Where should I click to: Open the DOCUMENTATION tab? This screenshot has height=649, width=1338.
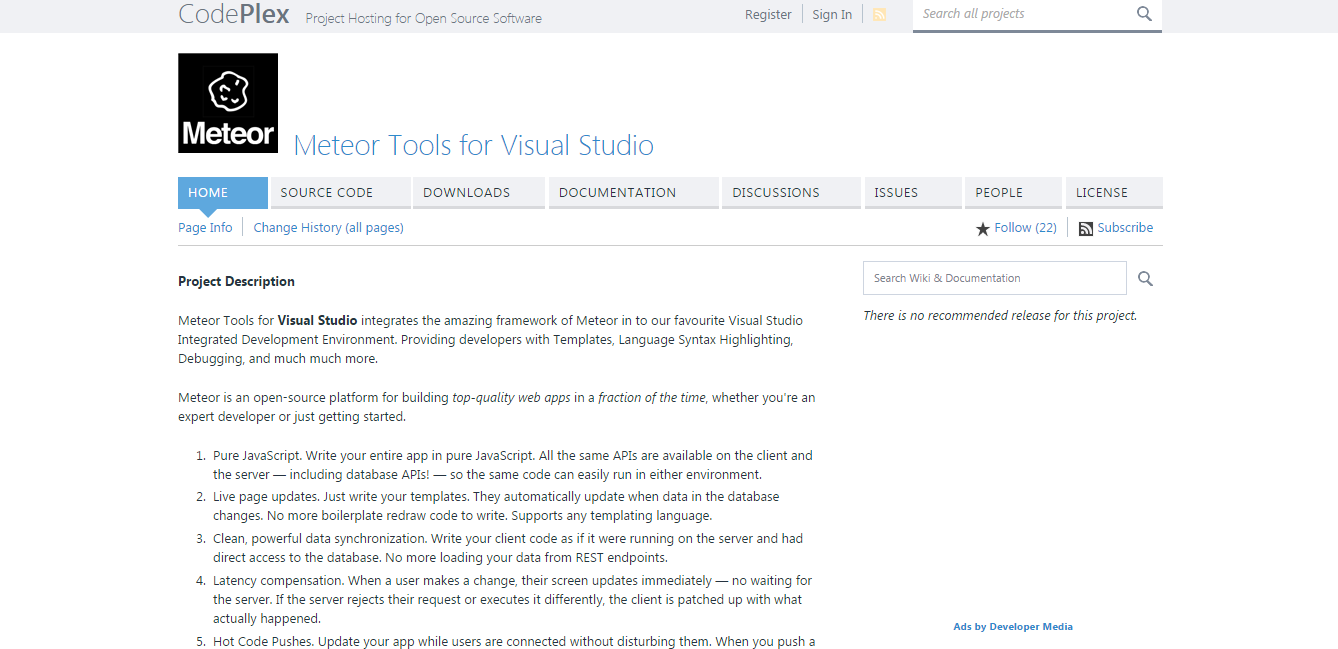pos(634,192)
